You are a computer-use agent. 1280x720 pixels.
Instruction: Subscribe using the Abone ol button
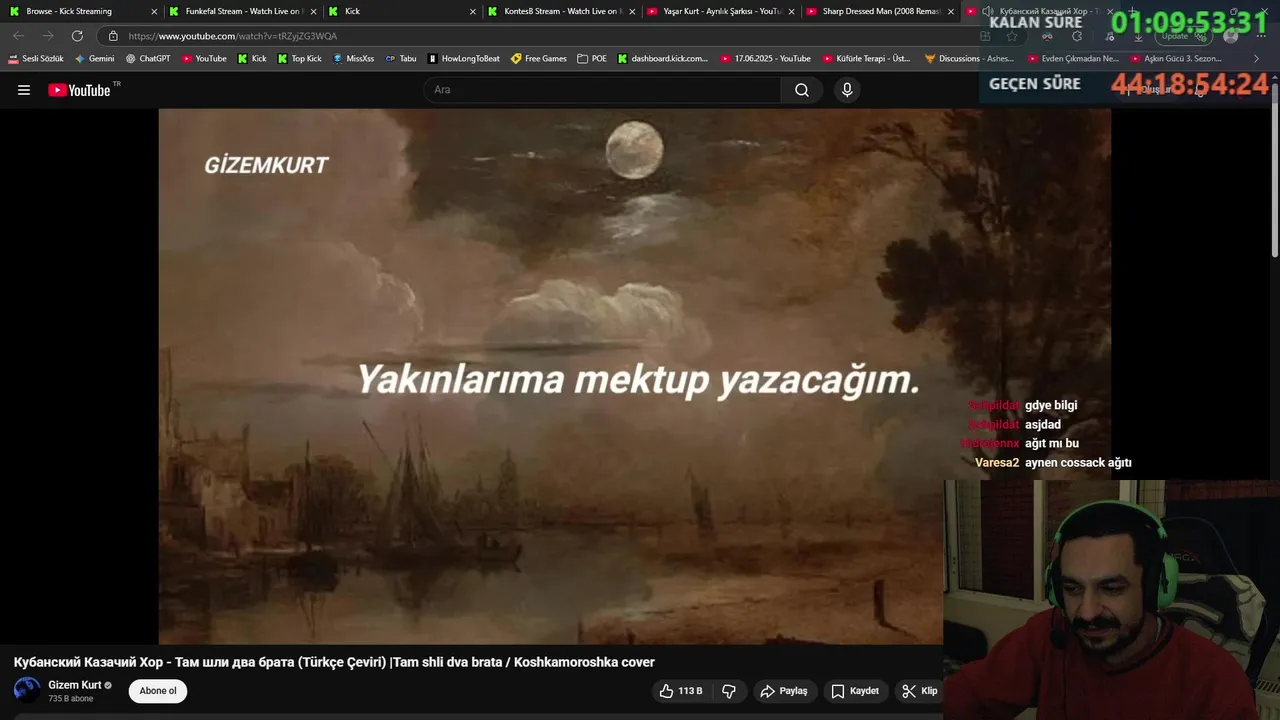tap(158, 691)
